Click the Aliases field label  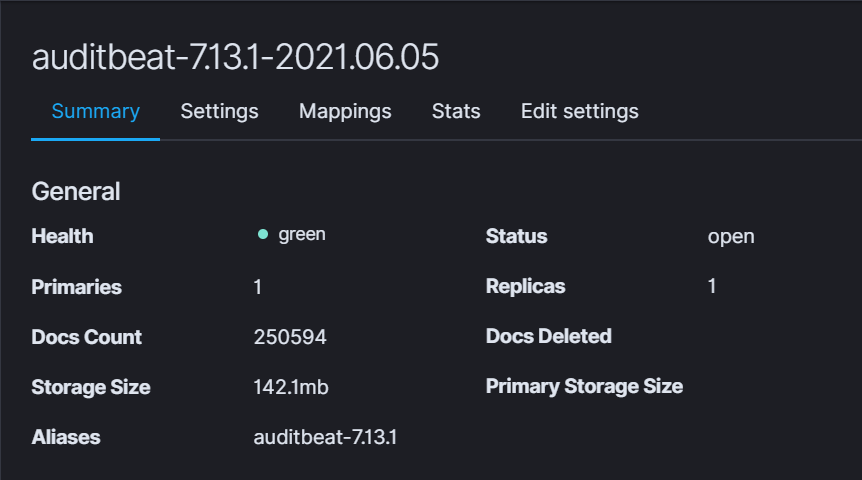tap(66, 437)
